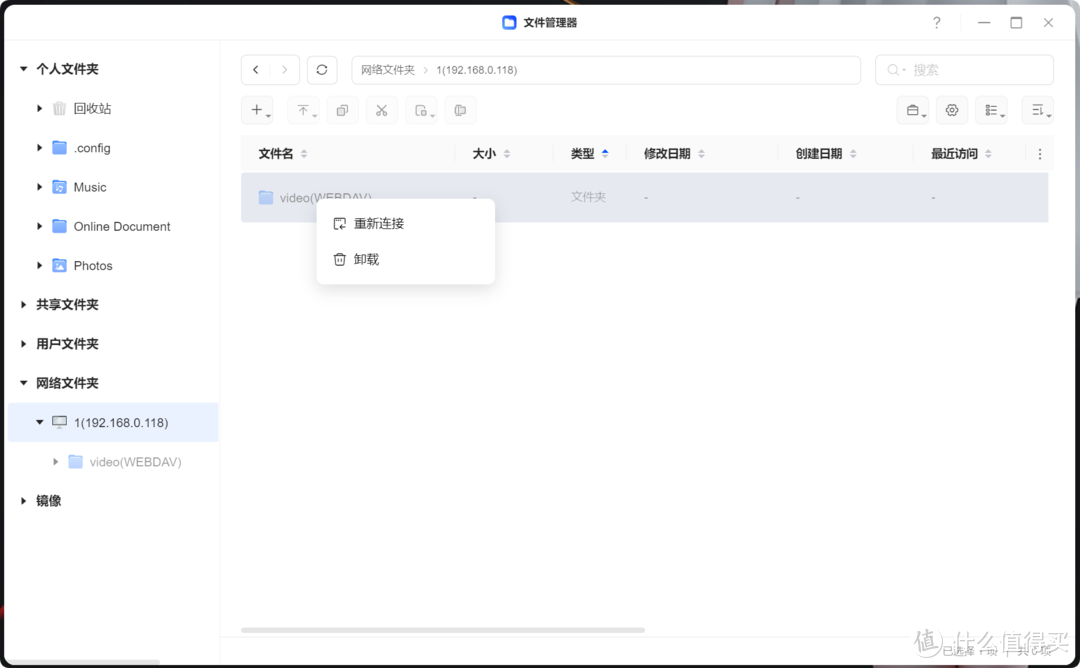Open the settings gear in the toolbar
The width and height of the screenshot is (1080, 668).
pos(952,110)
